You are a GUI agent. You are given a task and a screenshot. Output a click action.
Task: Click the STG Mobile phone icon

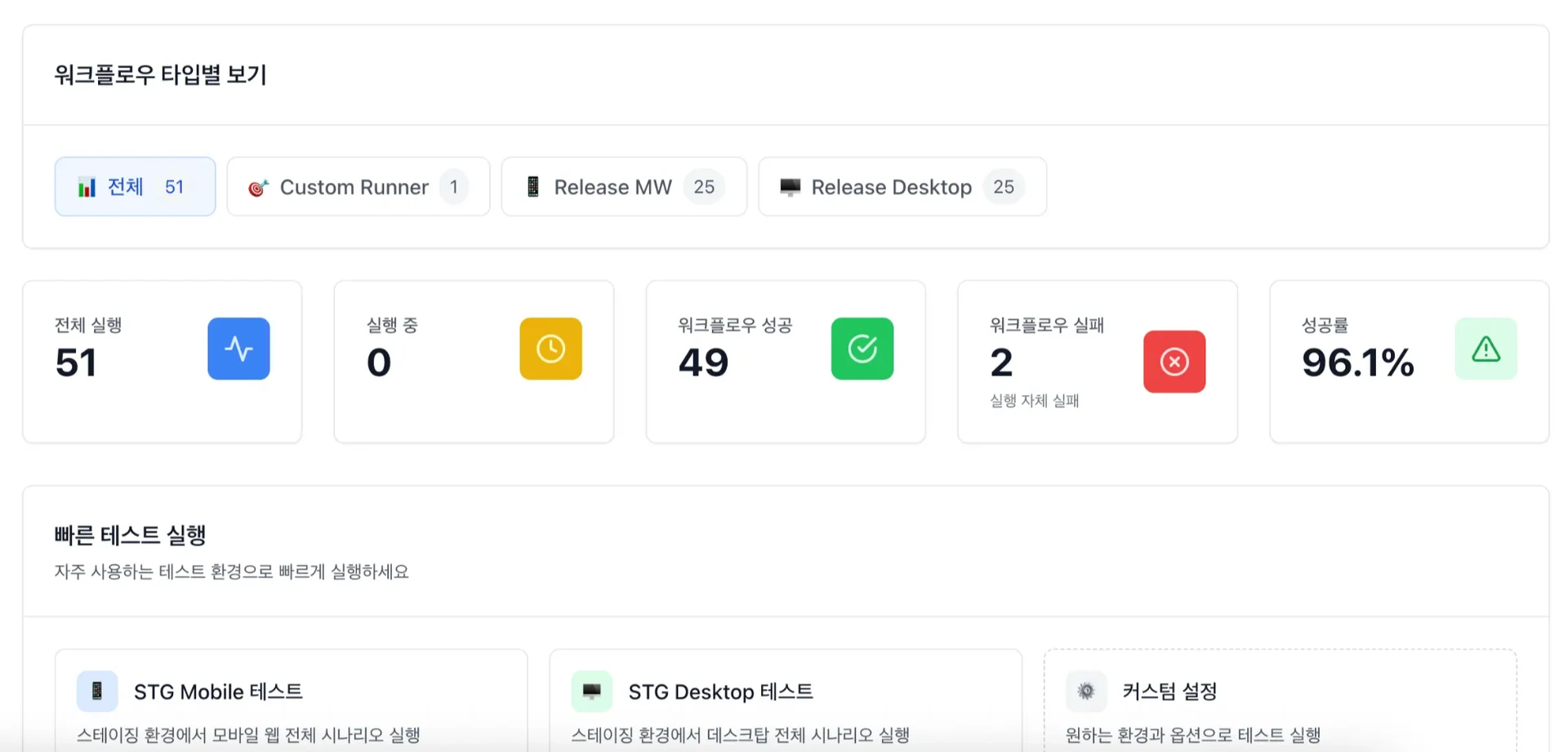(x=97, y=692)
